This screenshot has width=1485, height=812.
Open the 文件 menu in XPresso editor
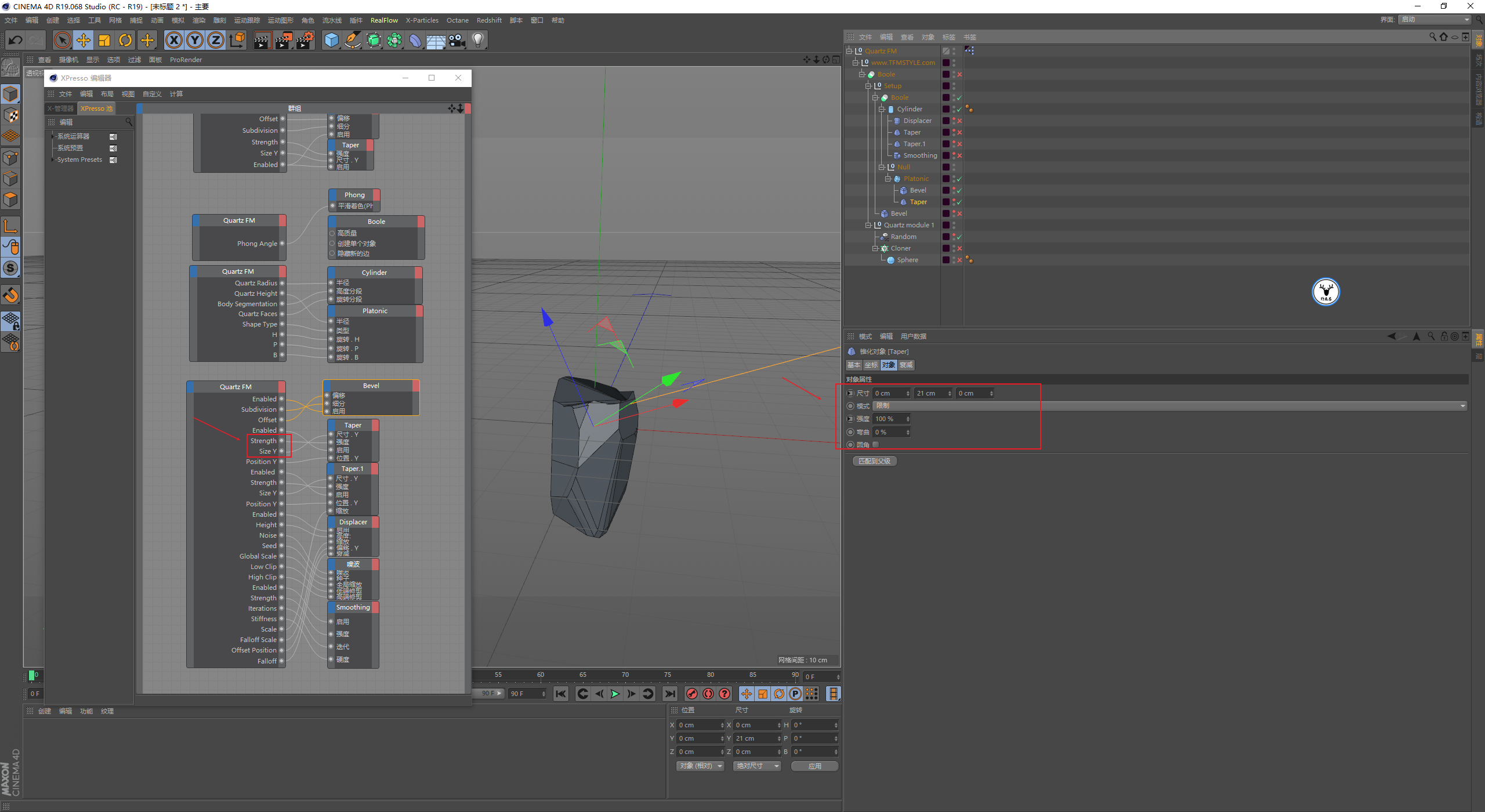click(67, 93)
